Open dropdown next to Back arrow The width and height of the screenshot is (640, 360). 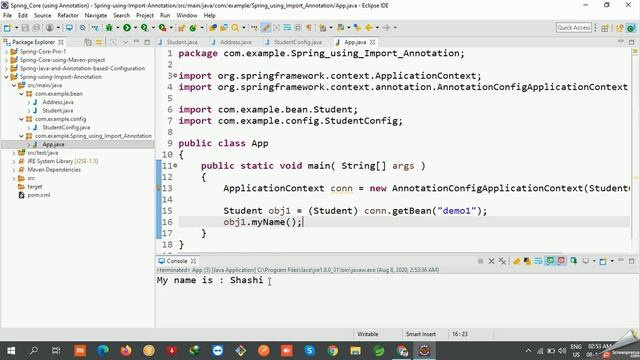[377, 28]
